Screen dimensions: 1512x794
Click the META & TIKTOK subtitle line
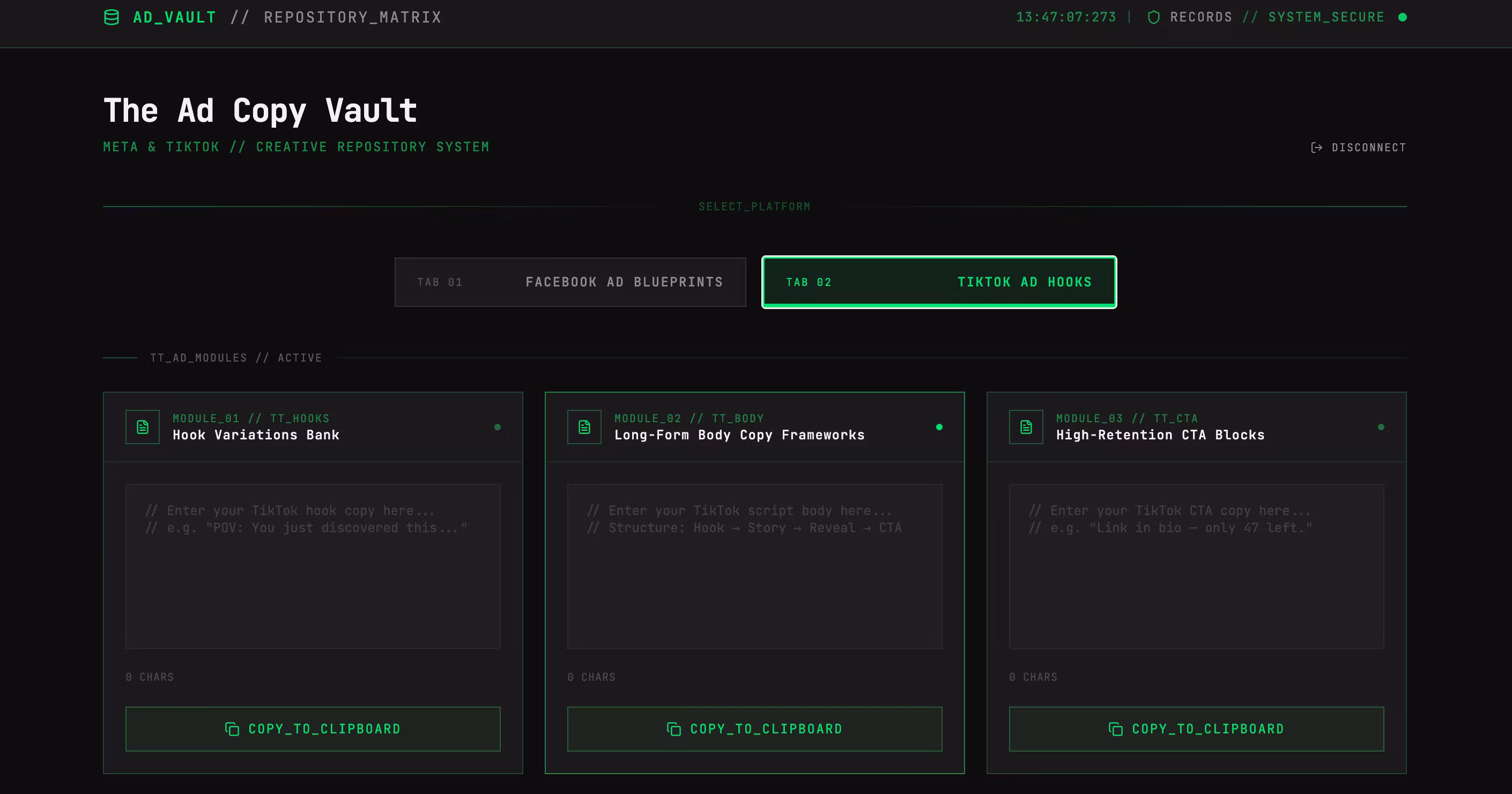click(x=297, y=147)
